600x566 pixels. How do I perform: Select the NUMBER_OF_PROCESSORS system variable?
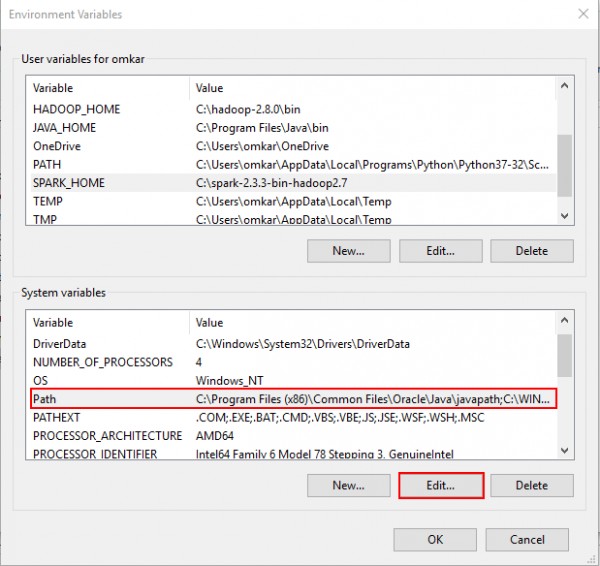tap(102, 362)
